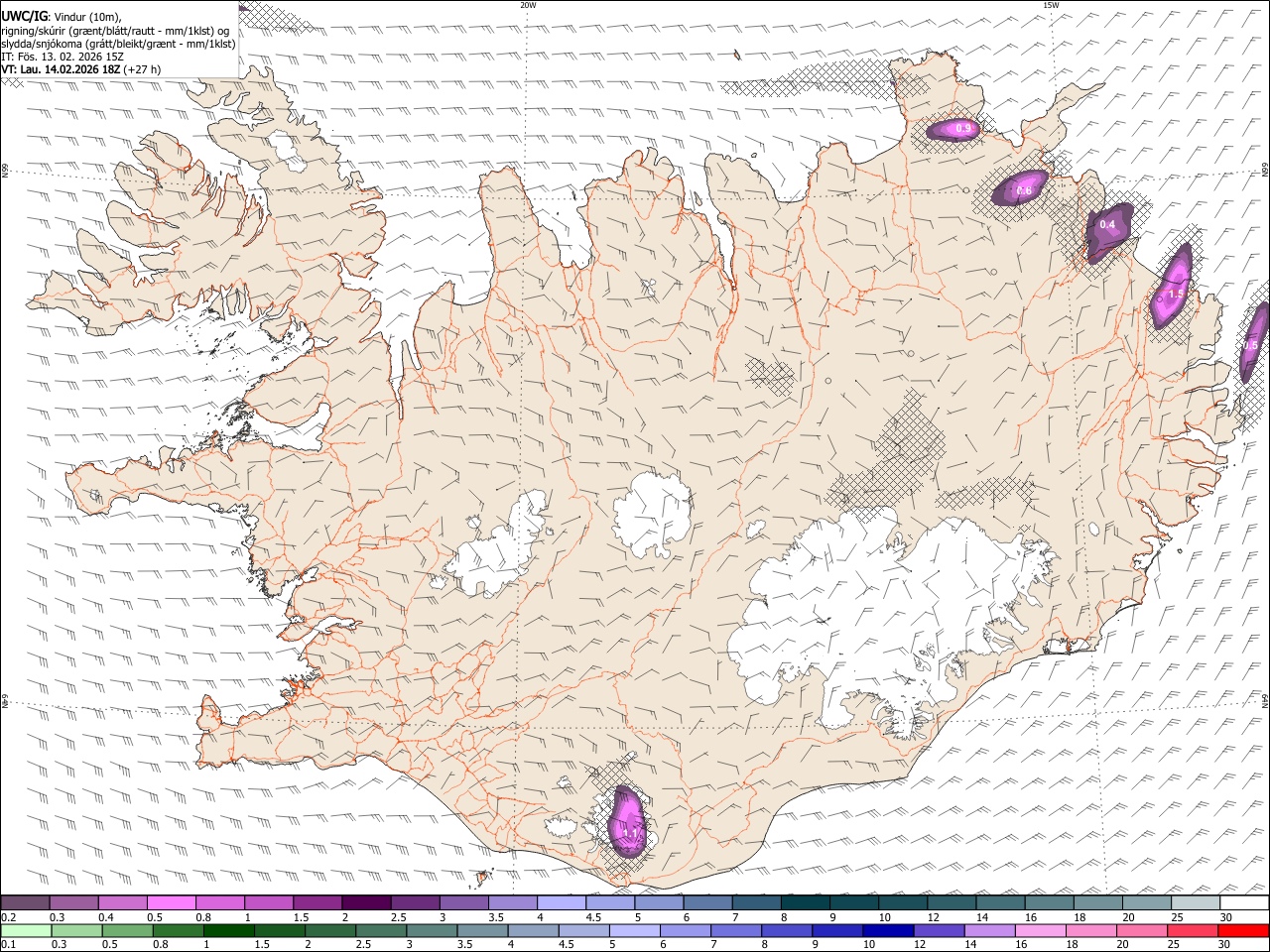Click the '15W' longitude label on the top edge
The image size is (1270, 952).
[x=1051, y=5]
